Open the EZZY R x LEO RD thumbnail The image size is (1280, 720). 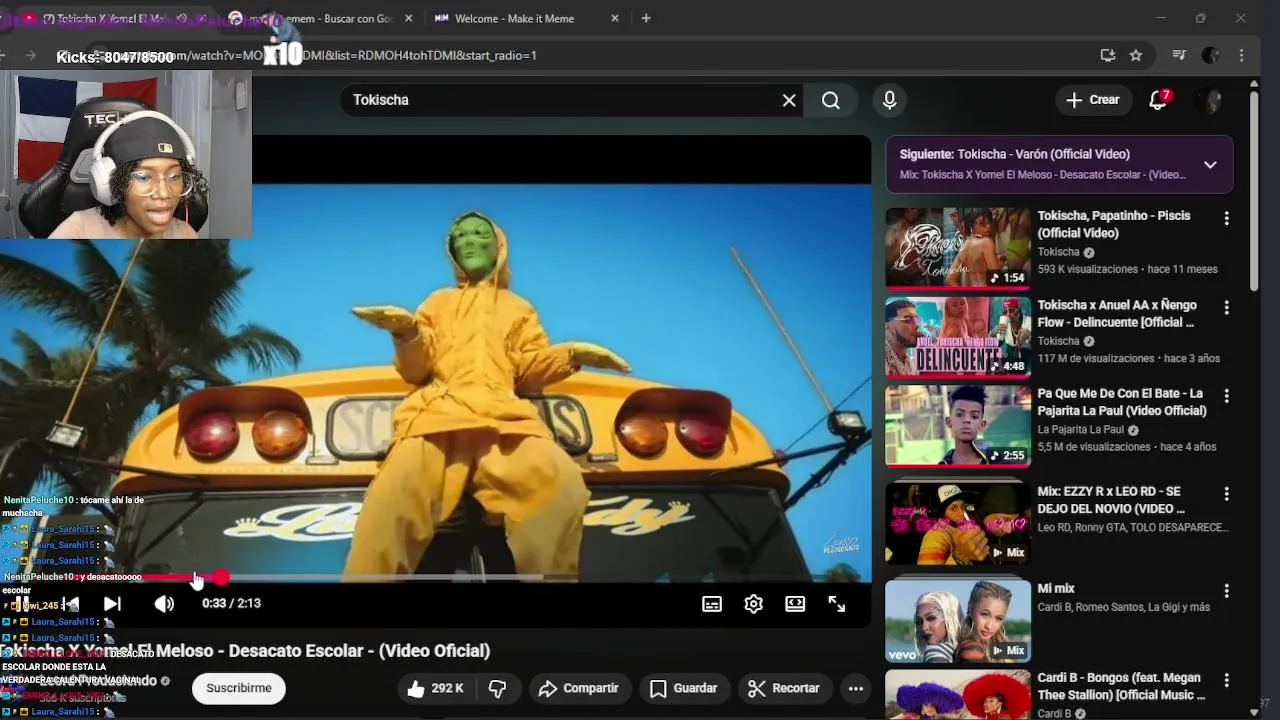coord(958,524)
